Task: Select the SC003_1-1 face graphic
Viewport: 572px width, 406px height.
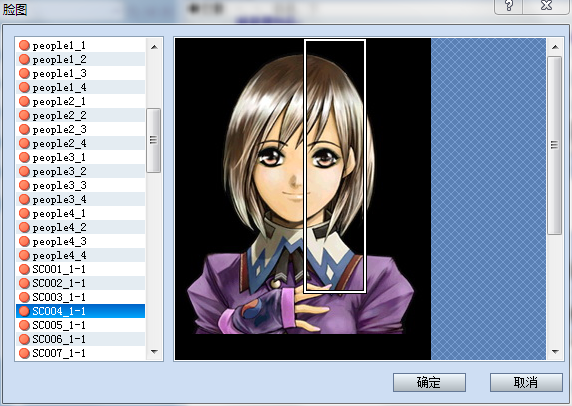Action: 81,297
